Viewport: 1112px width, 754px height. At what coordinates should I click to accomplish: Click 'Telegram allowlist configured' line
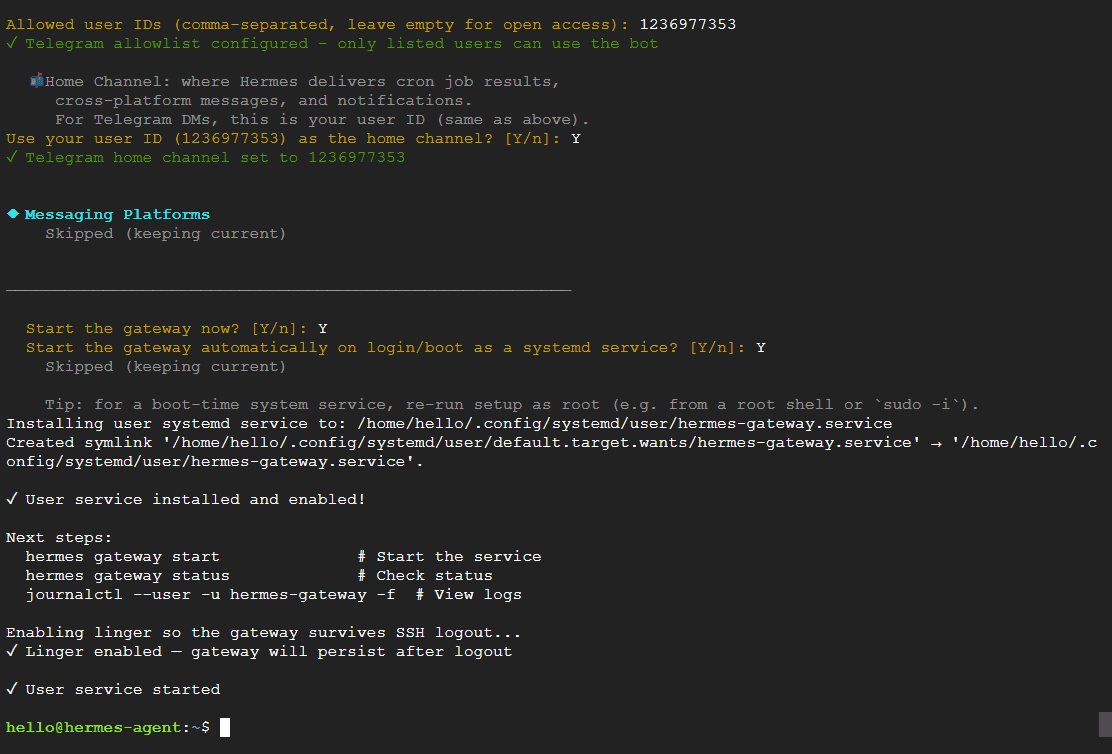pyautogui.click(x=332, y=43)
